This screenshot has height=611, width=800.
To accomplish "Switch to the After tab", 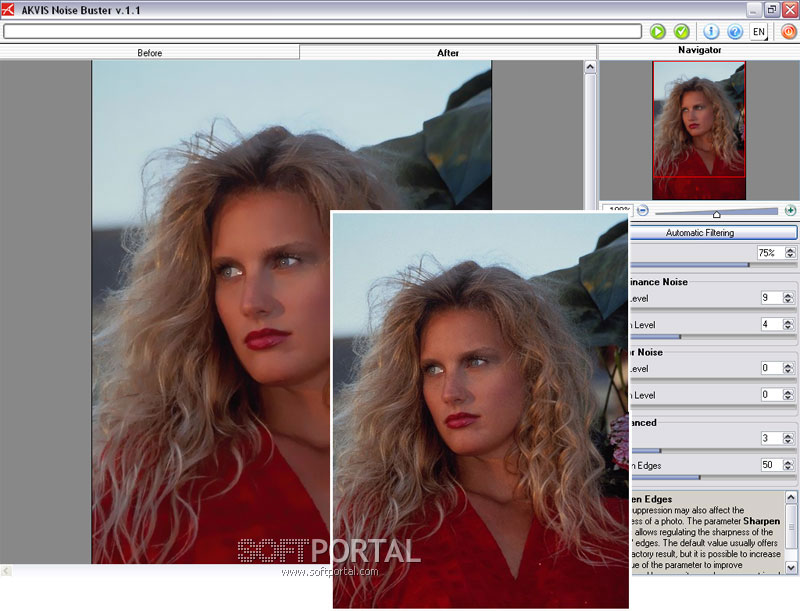I will pos(447,53).
